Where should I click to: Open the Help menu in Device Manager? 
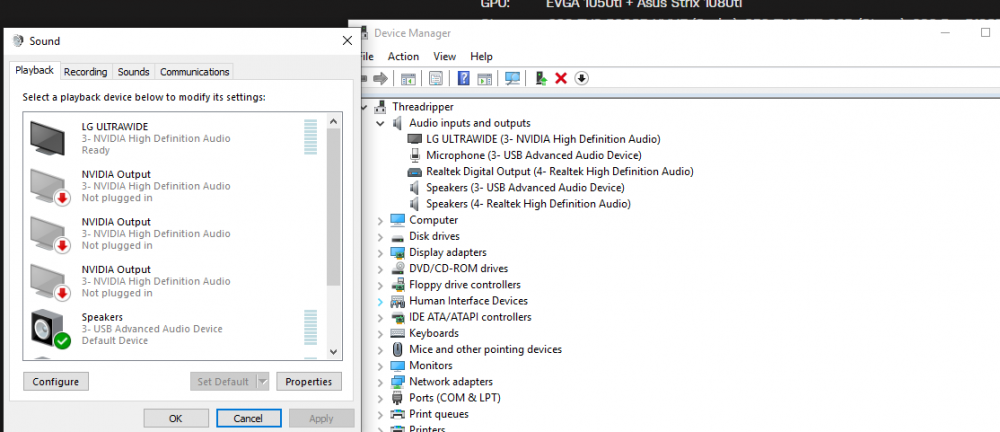coord(482,56)
